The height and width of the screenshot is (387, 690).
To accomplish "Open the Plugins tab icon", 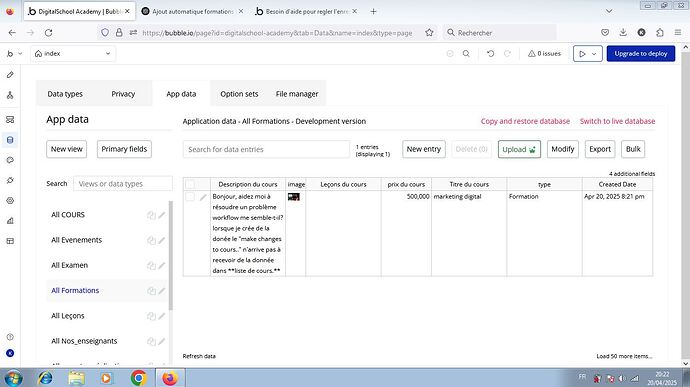I will click(x=10, y=181).
